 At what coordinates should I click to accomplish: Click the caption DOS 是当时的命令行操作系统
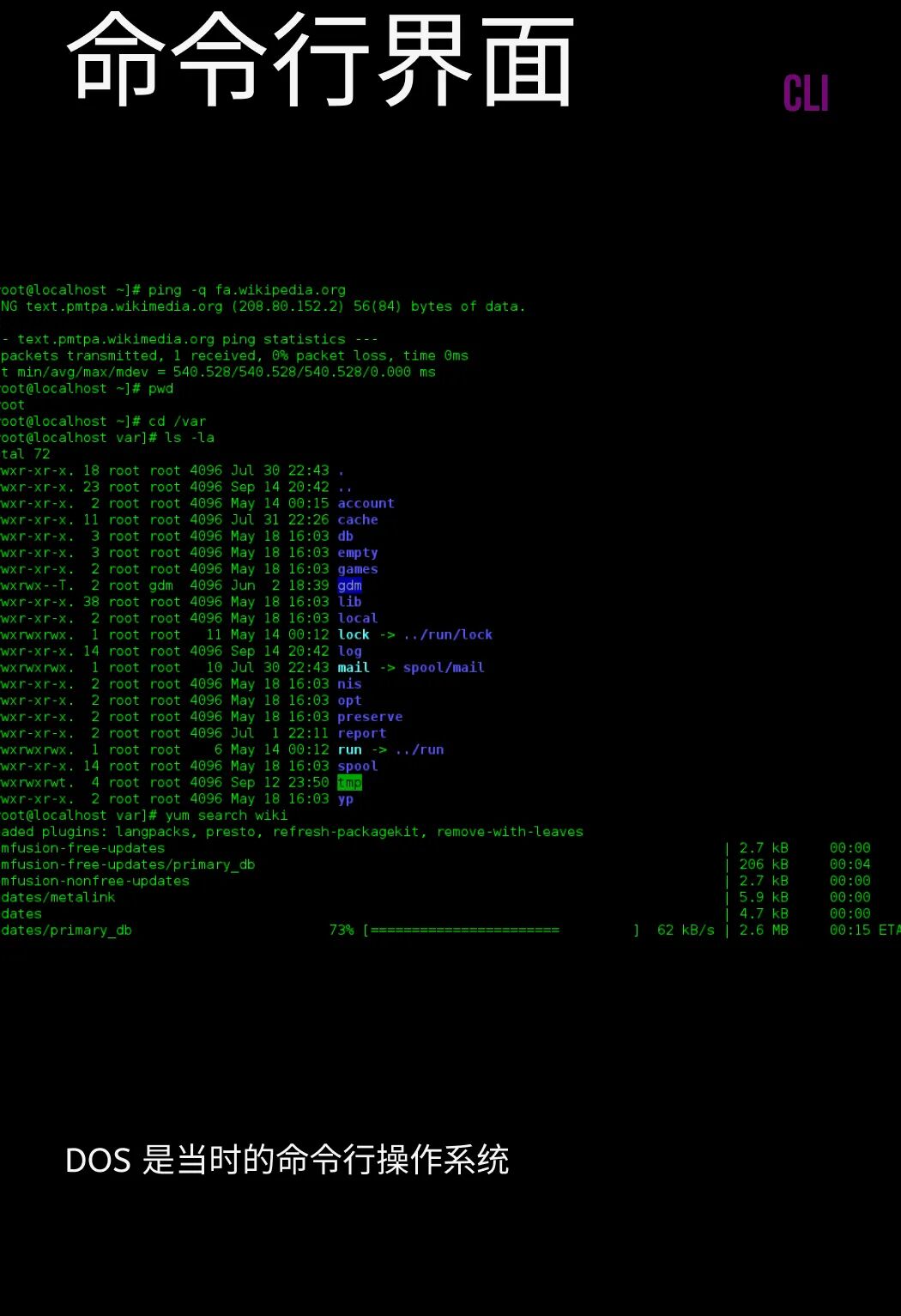tap(287, 1160)
